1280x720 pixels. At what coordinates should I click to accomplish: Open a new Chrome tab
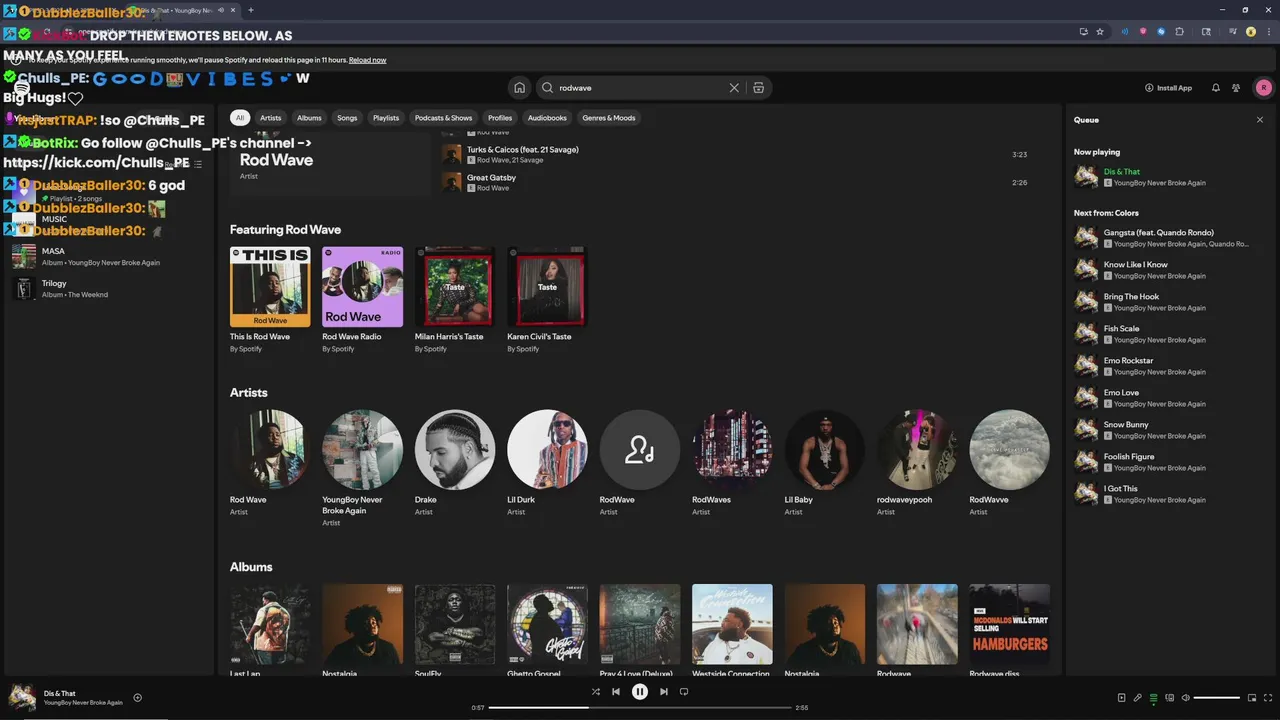pos(250,10)
